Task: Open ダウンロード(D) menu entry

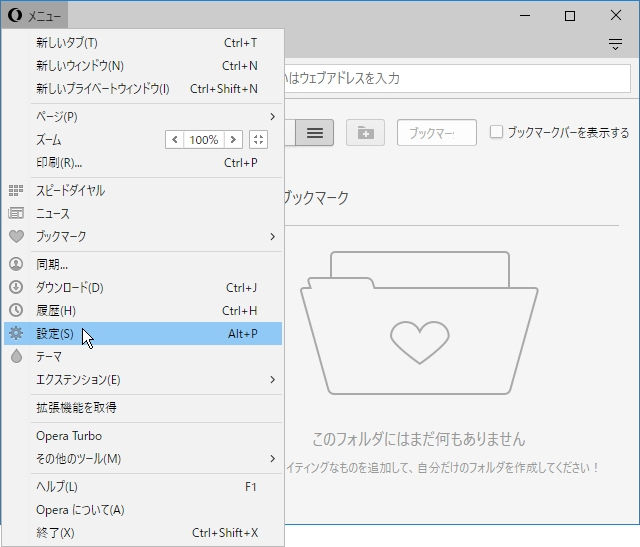Action: pos(143,287)
